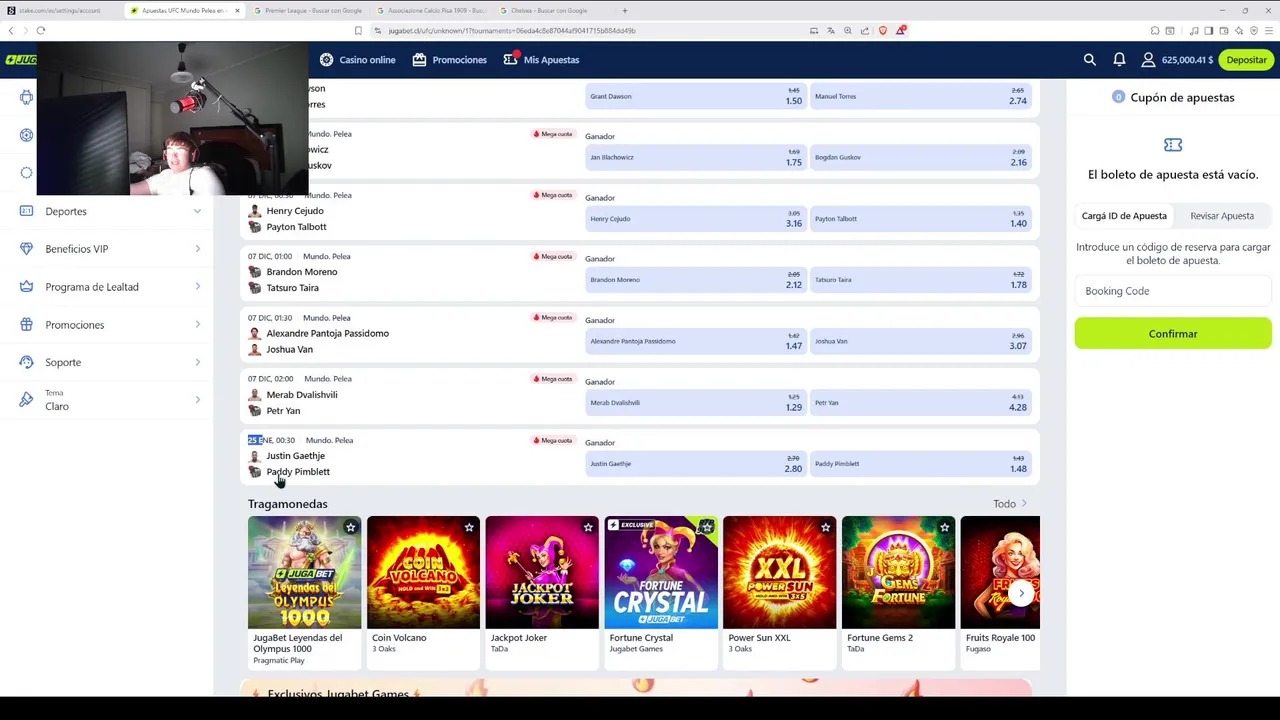
Task: Open Coin Volcano game thumbnail
Action: point(423,572)
